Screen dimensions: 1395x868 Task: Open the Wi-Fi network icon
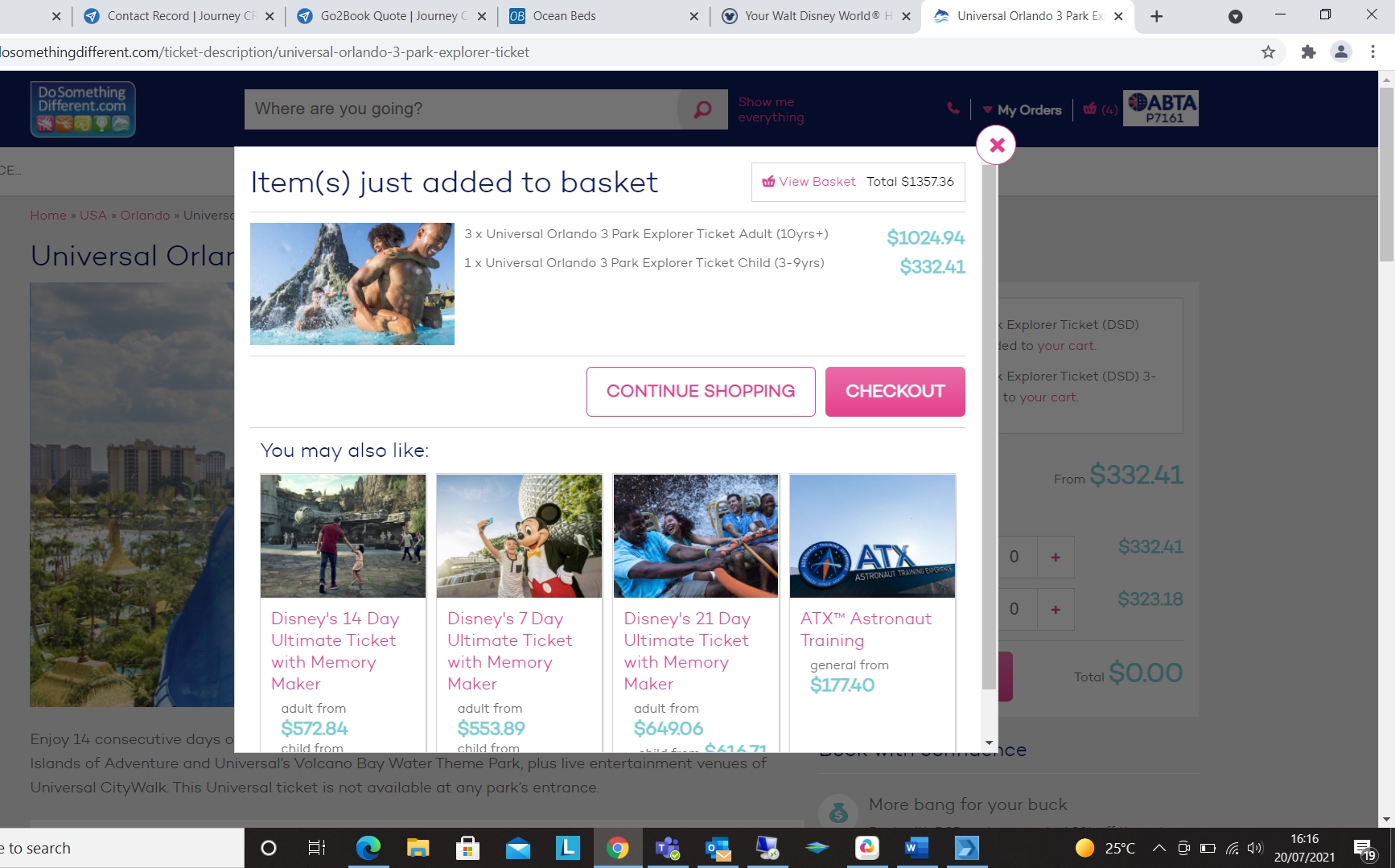(1232, 848)
